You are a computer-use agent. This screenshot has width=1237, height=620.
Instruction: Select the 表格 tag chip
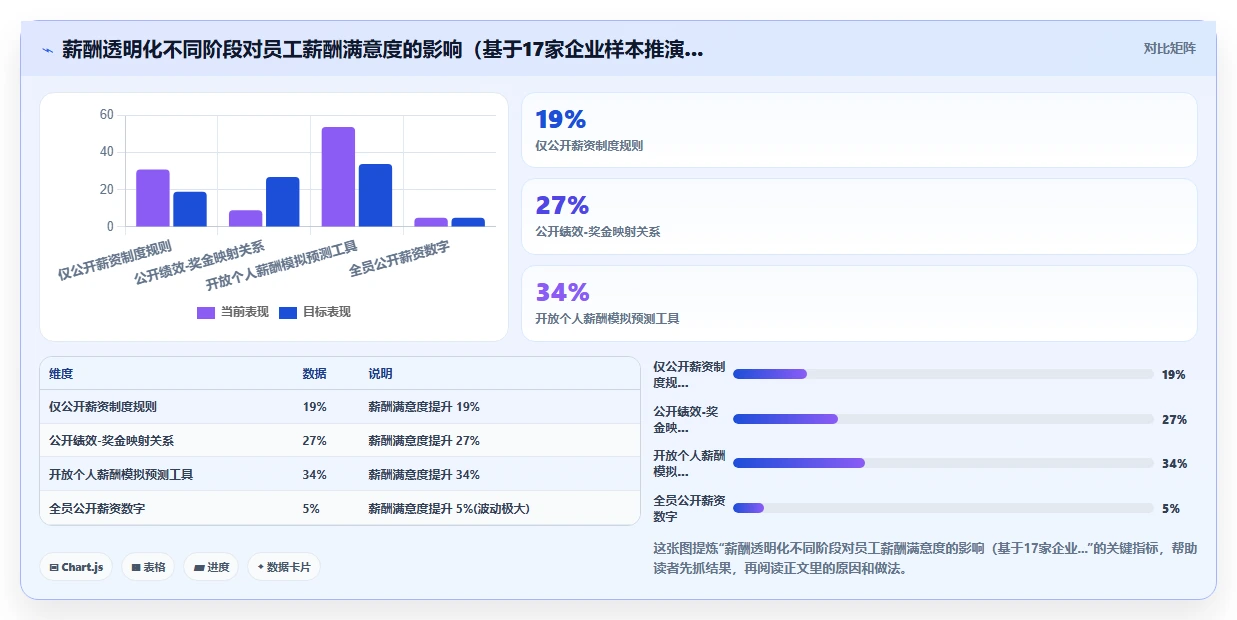coord(148,567)
